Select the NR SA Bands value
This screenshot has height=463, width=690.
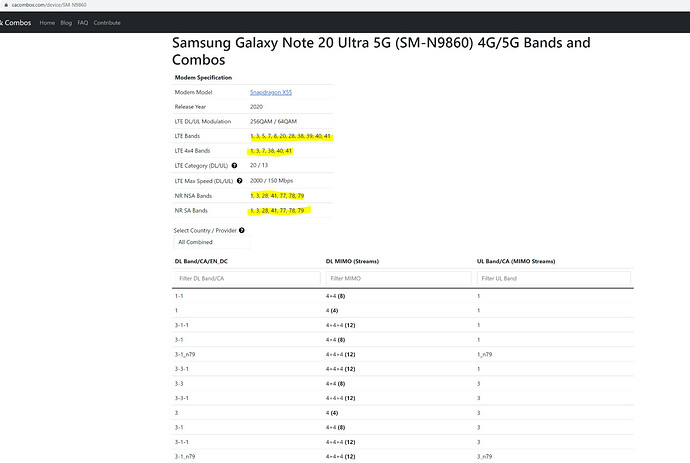click(x=277, y=210)
